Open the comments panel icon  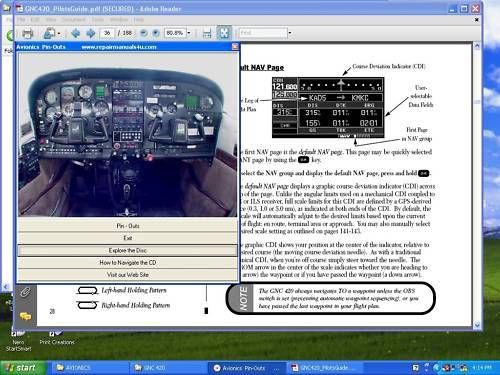pos(25,315)
